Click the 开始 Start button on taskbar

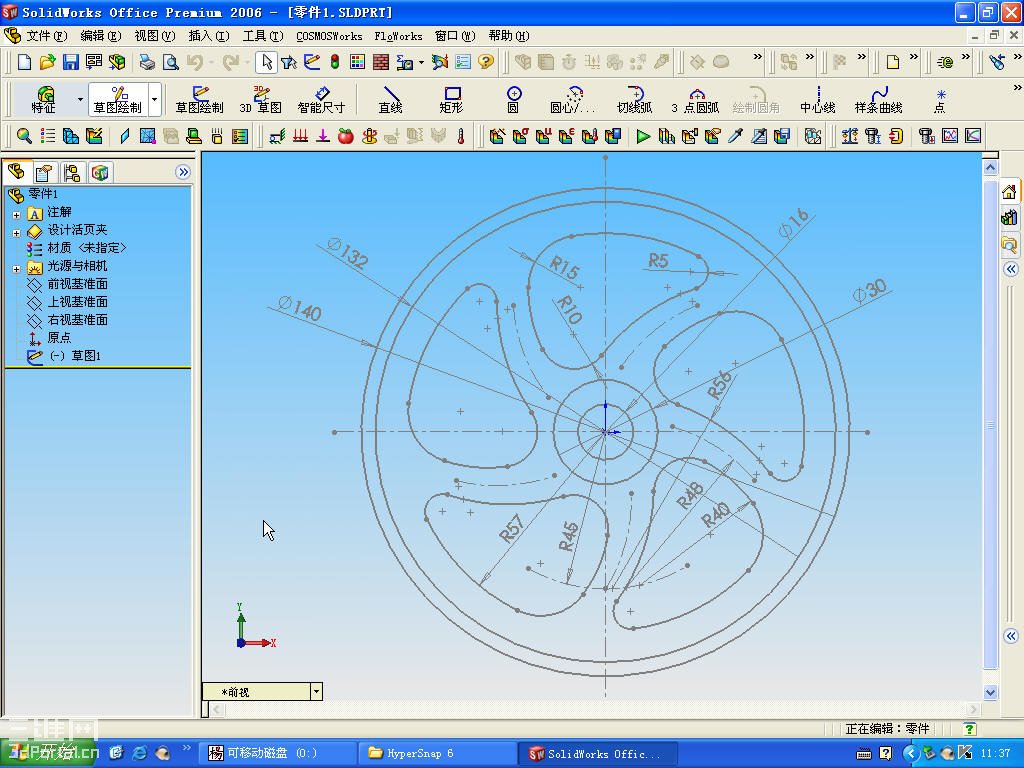(x=48, y=753)
